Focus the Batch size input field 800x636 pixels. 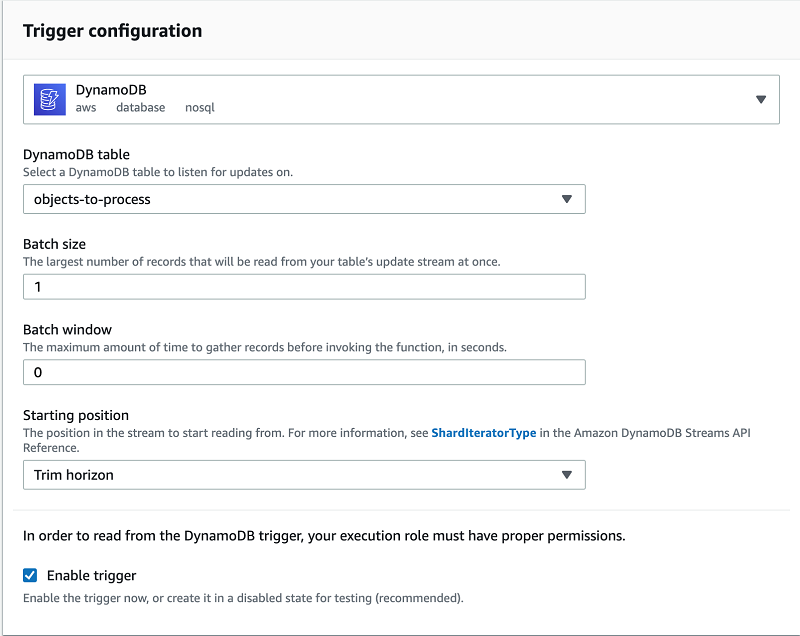coord(304,286)
